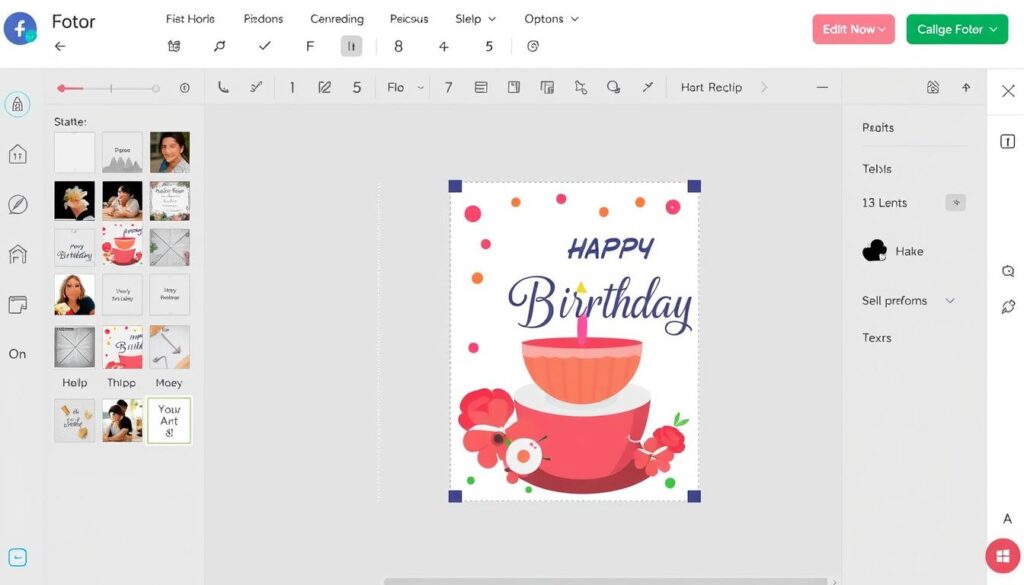
Task: Open the magic wand tool near the checkmark
Action: pyautogui.click(x=220, y=45)
